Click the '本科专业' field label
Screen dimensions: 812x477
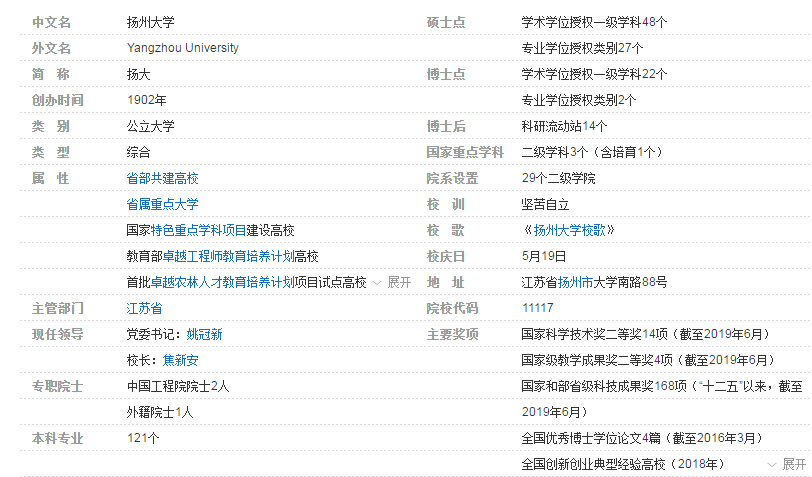pos(57,438)
